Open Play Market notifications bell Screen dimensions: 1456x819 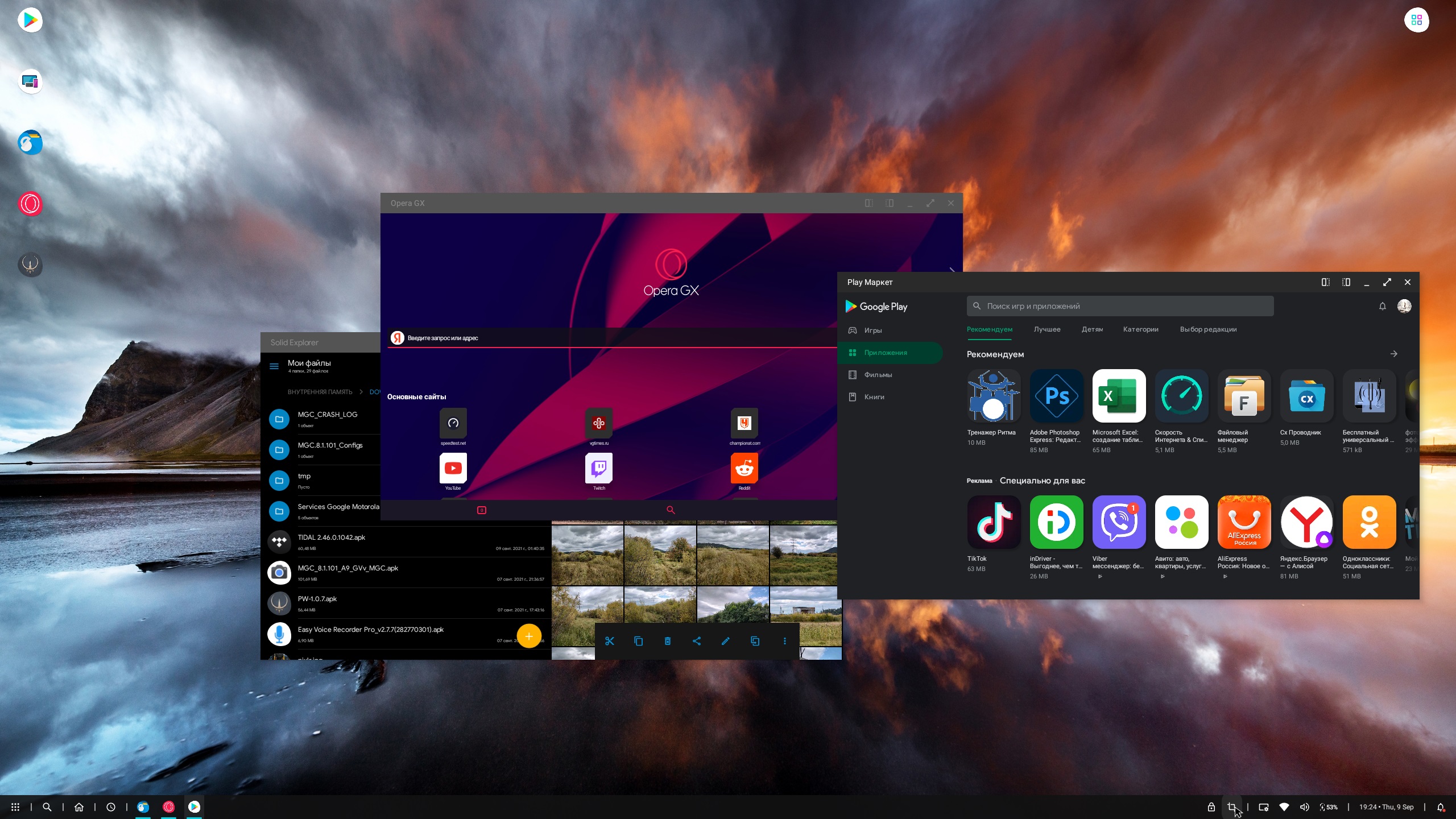point(1383,306)
